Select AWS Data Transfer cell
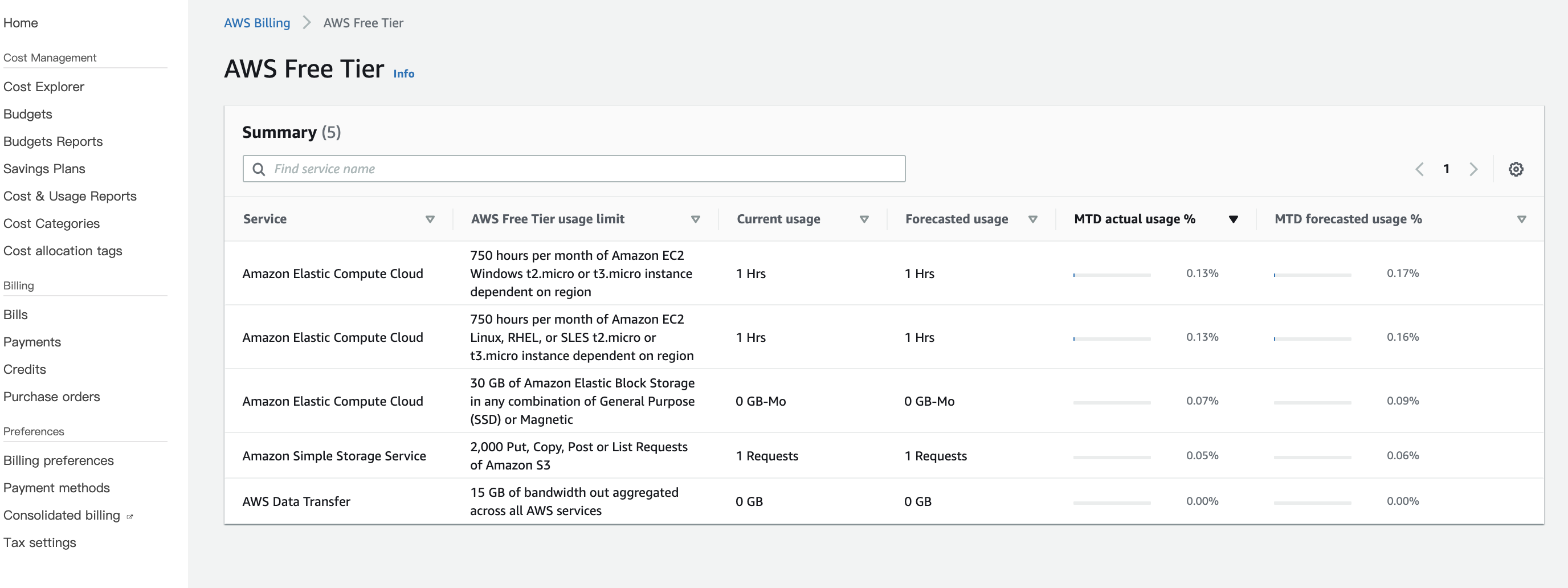Screen dimensions: 1568x588 click(296, 502)
